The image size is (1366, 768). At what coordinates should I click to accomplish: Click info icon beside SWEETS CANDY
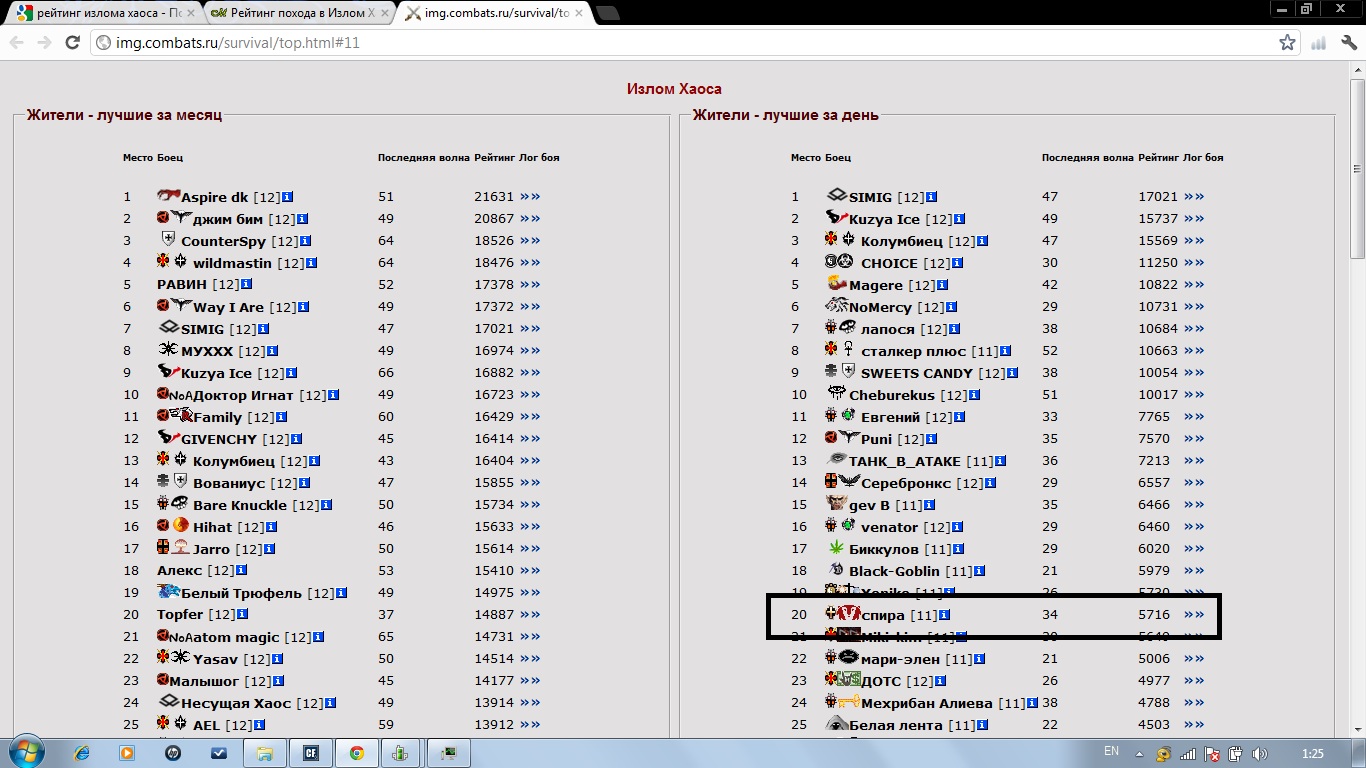click(x=1013, y=373)
